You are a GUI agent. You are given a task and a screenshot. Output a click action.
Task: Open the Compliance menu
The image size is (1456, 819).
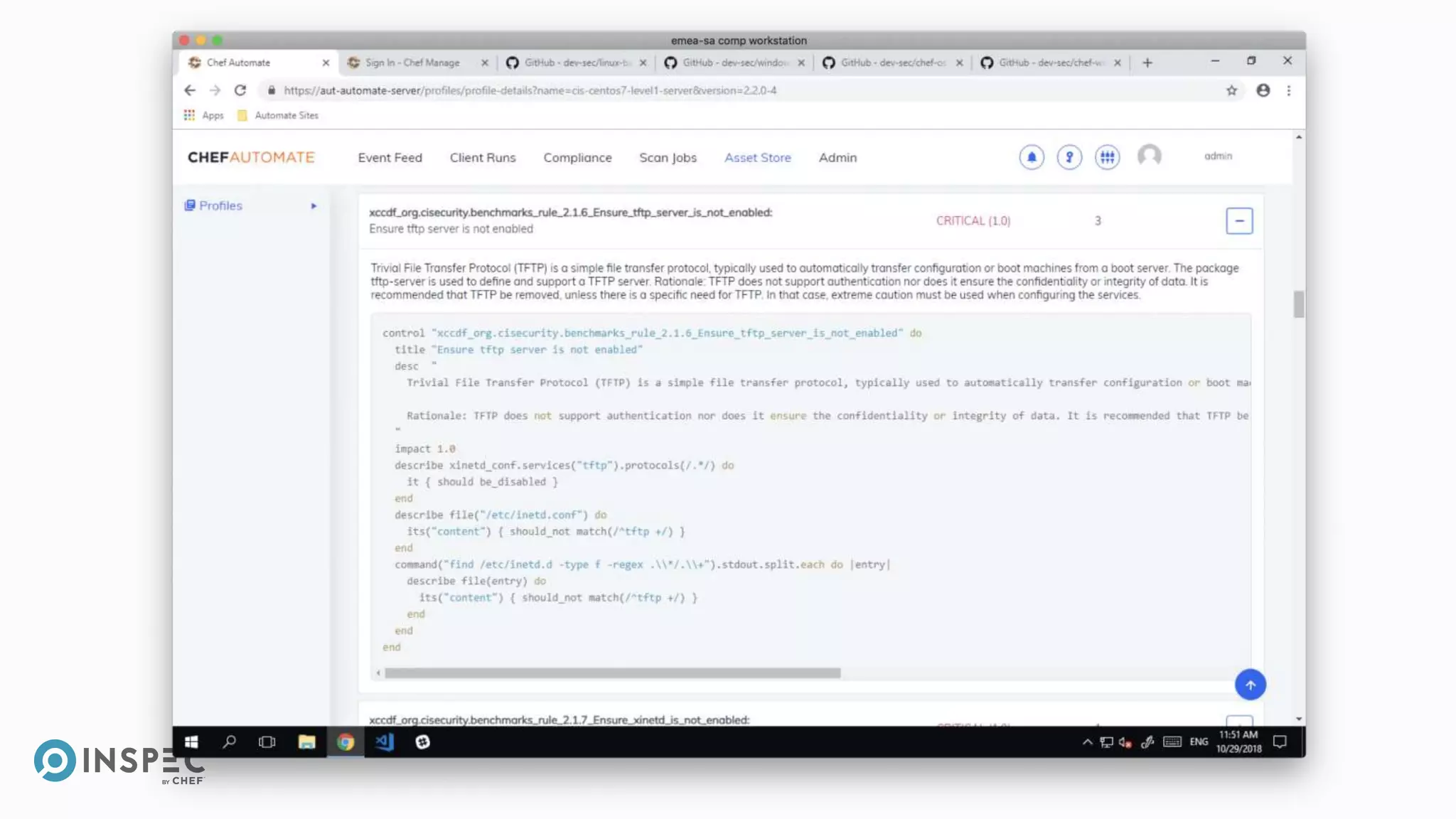(x=577, y=158)
